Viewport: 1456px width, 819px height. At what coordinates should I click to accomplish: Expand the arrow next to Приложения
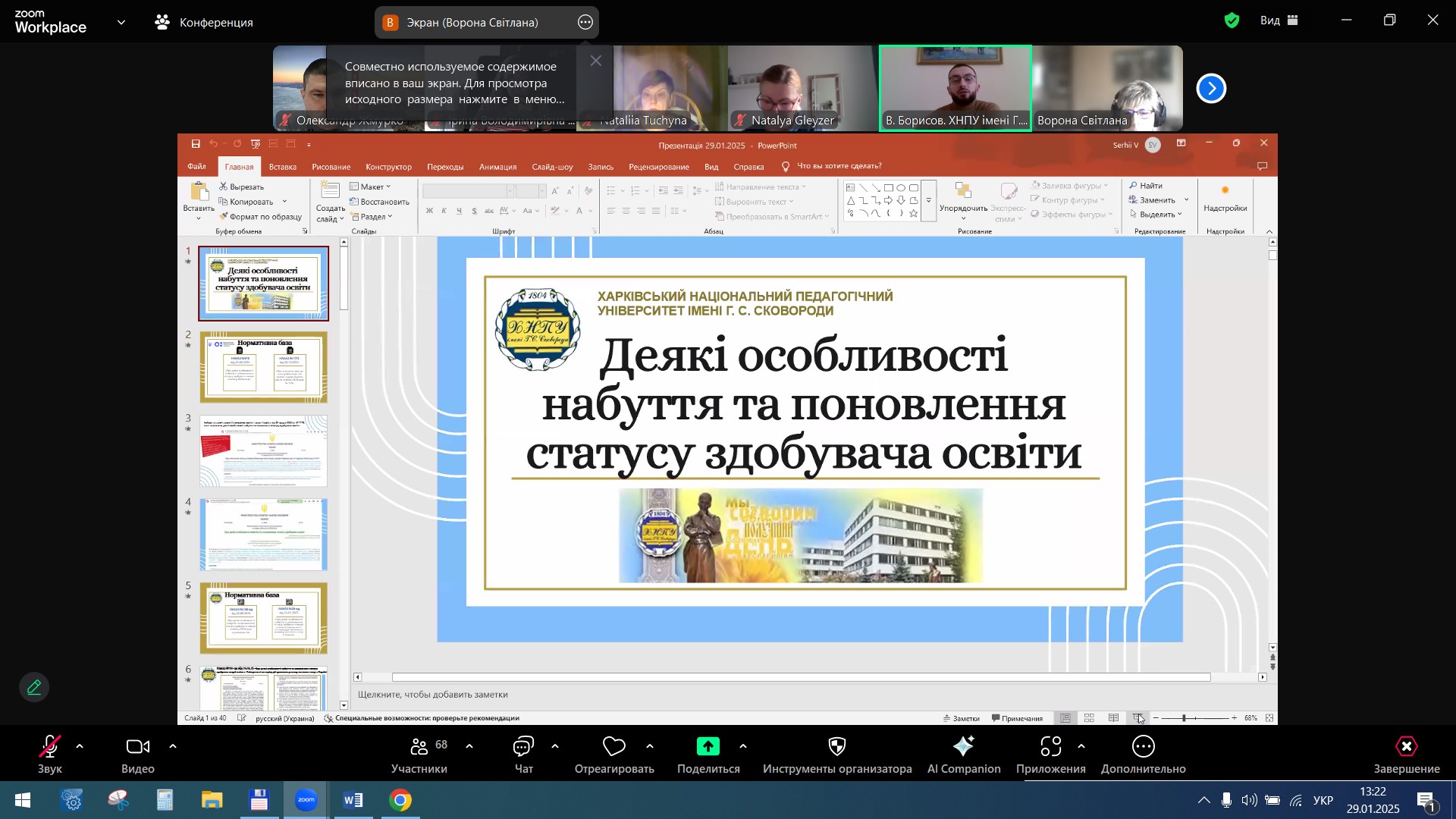point(1081,747)
